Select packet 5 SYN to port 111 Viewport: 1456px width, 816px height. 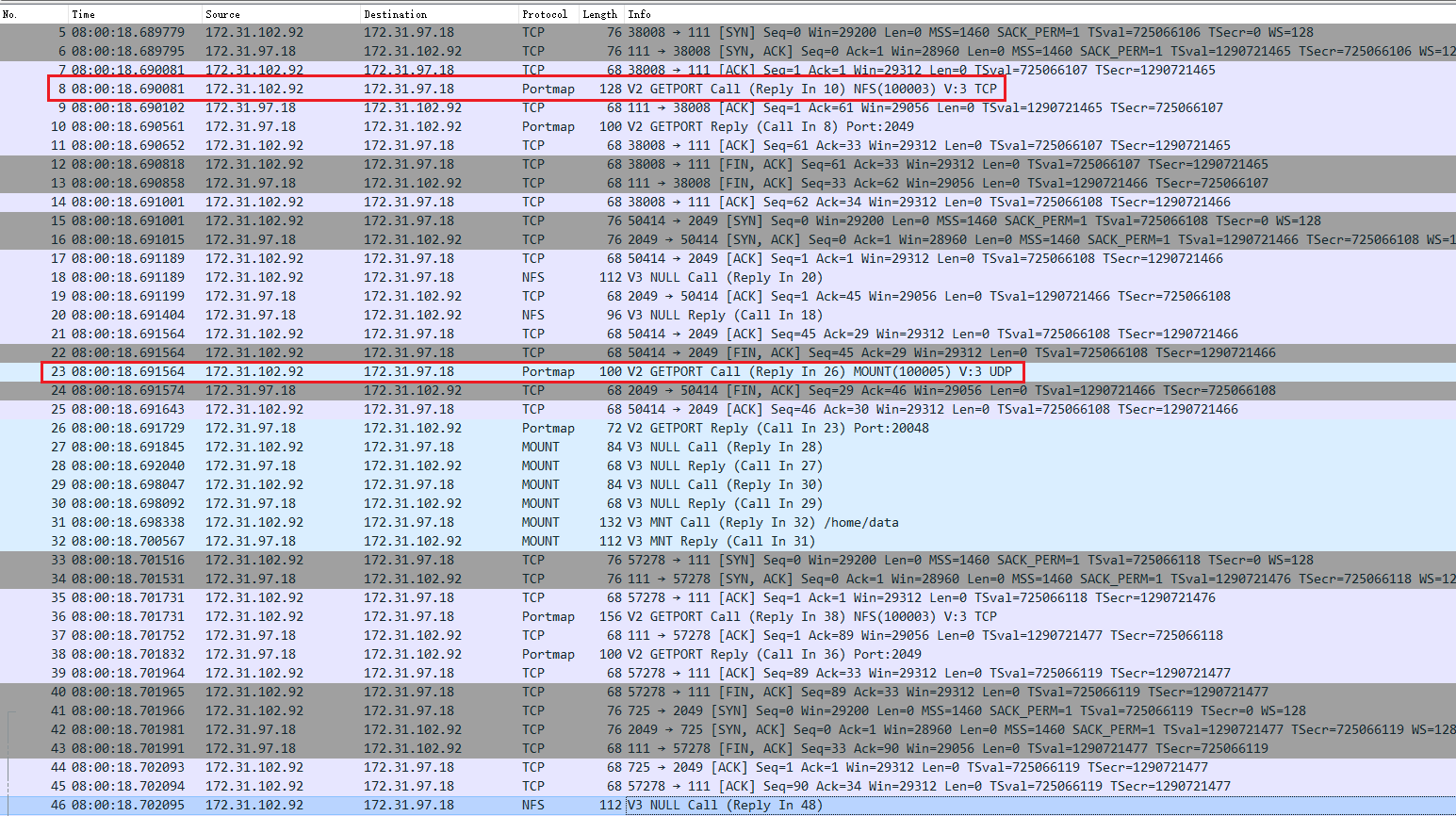728,32
